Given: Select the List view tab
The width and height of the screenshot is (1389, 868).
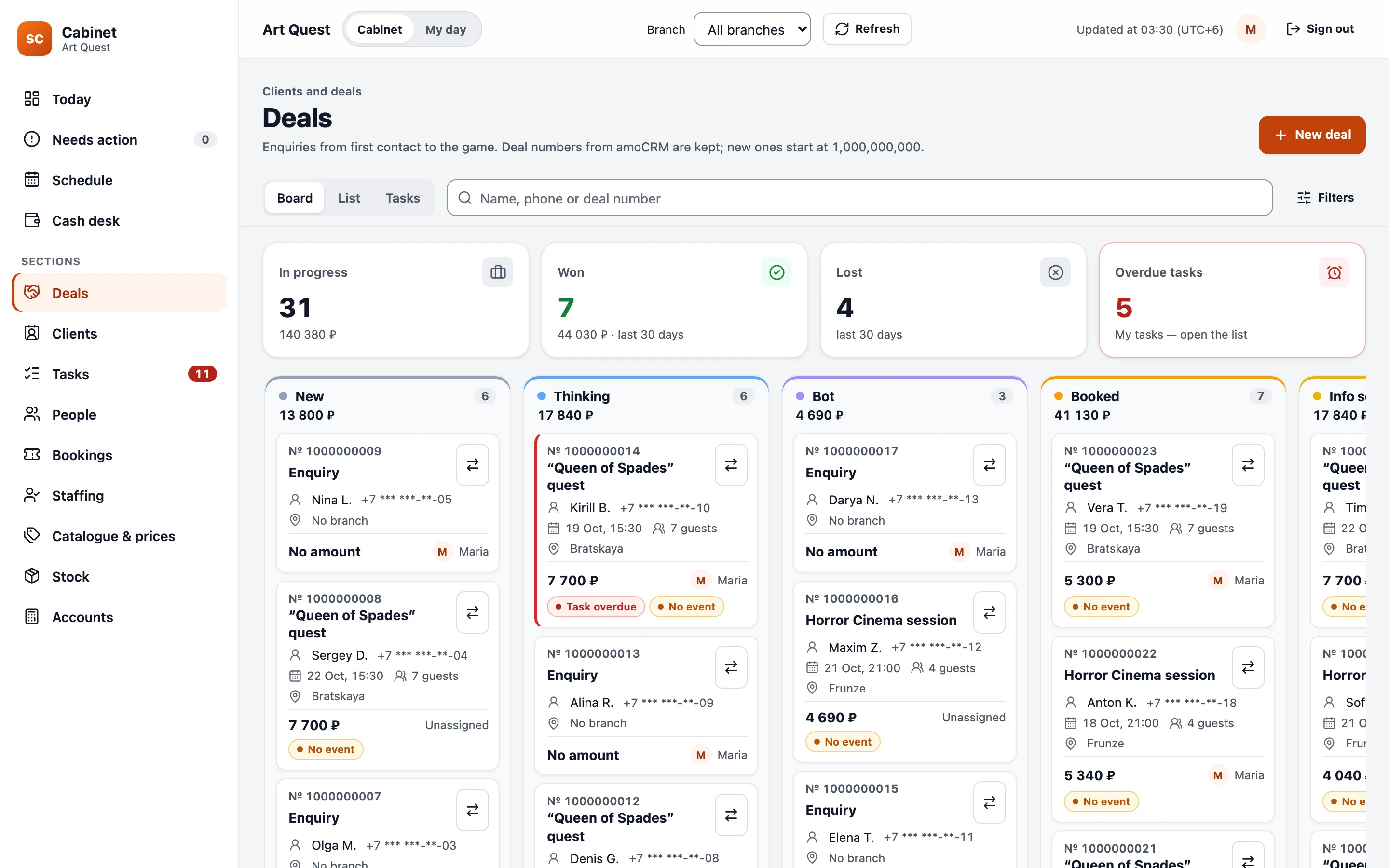Looking at the screenshot, I should [349, 198].
